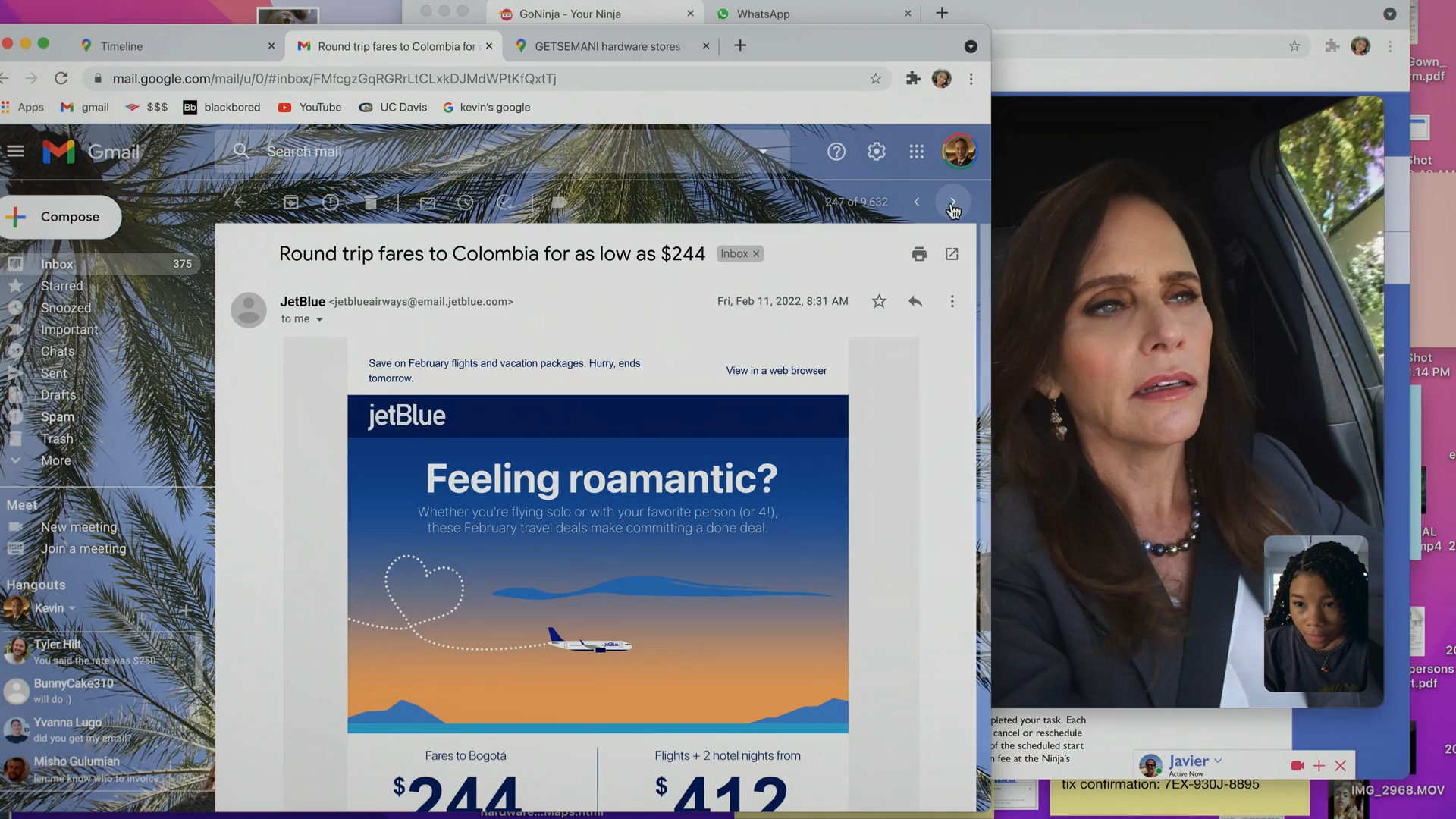Bookmark this Gmail page star
Screen dimensions: 1456x819
[875, 79]
